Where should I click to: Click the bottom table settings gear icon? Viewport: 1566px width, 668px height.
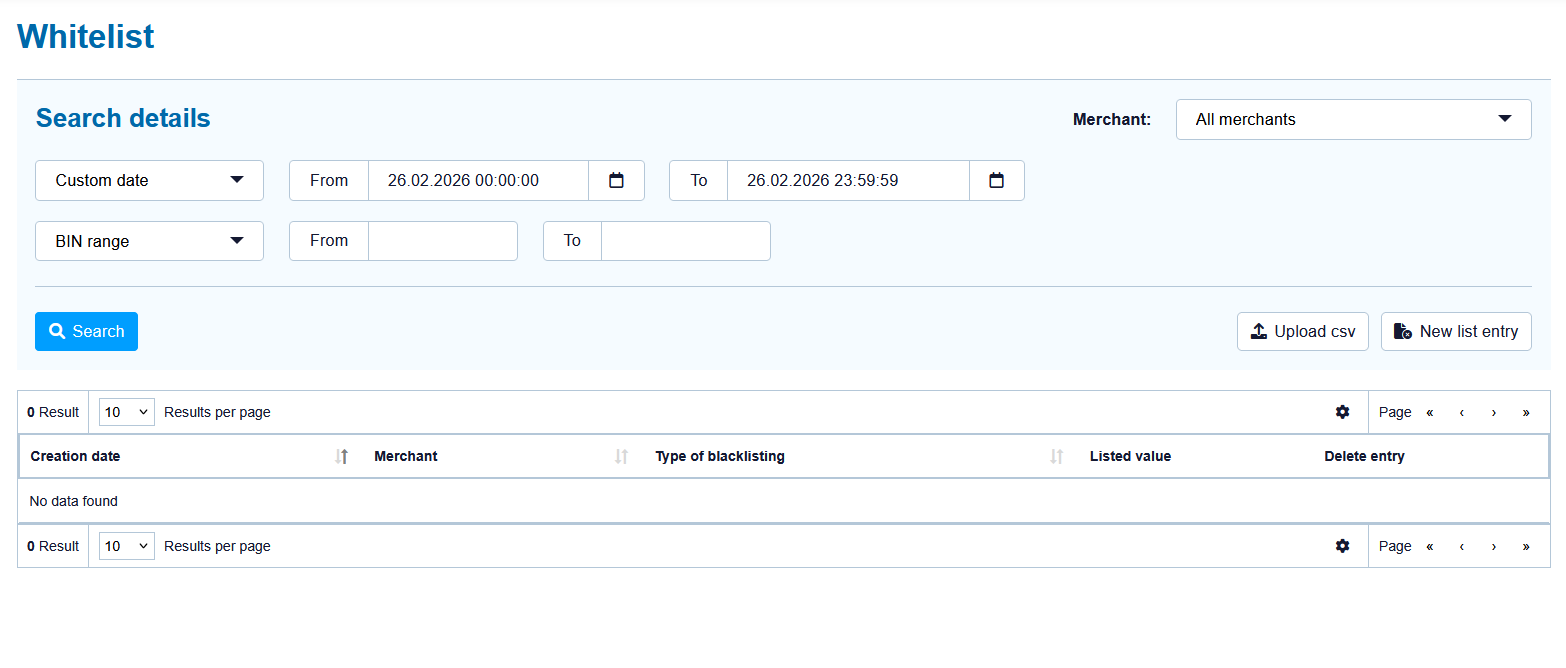(1342, 546)
